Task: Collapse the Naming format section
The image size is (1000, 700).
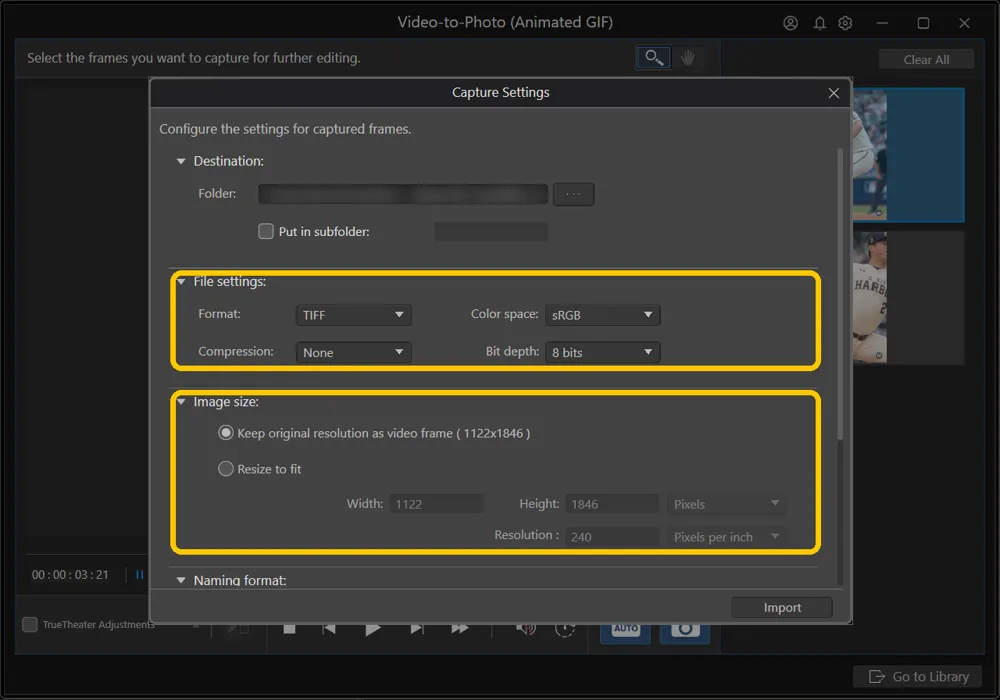Action: click(x=181, y=580)
